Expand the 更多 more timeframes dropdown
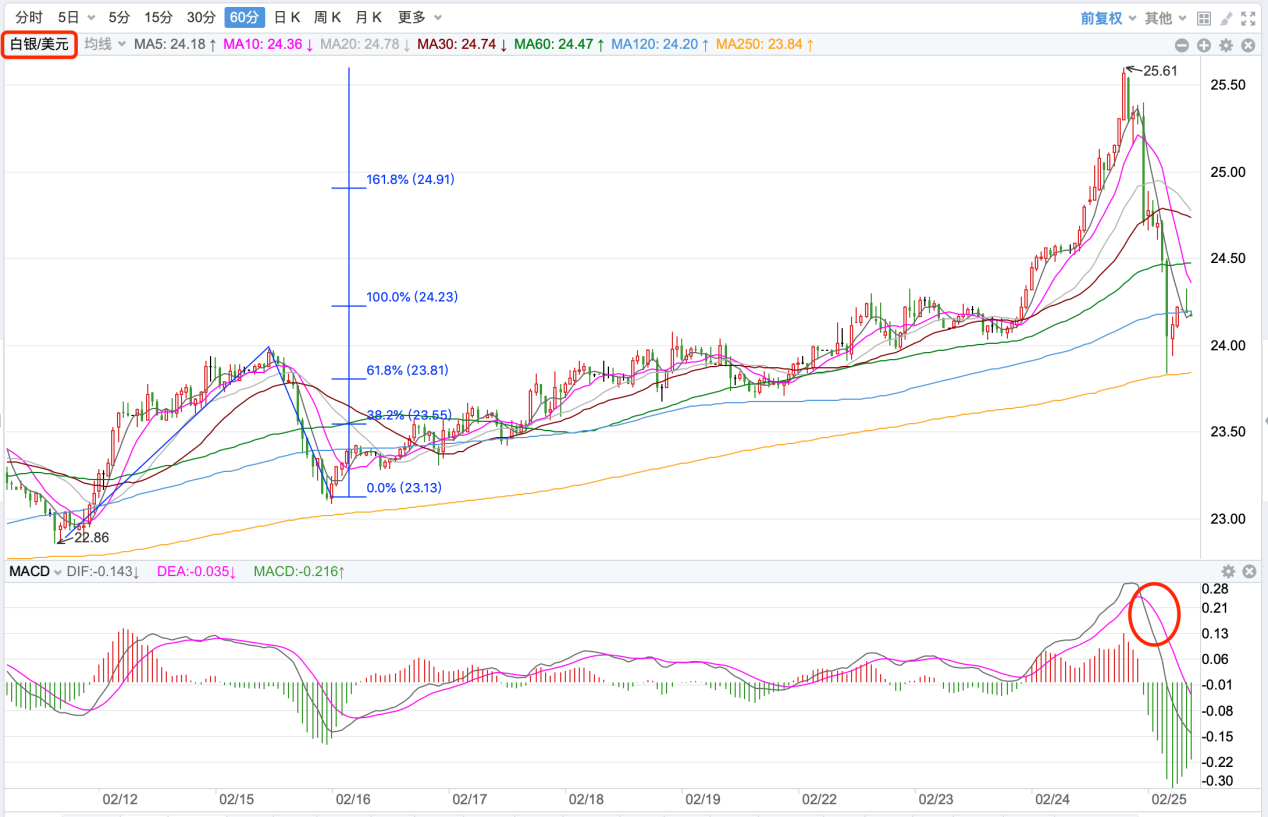Viewport: 1268px width, 817px height. point(420,17)
